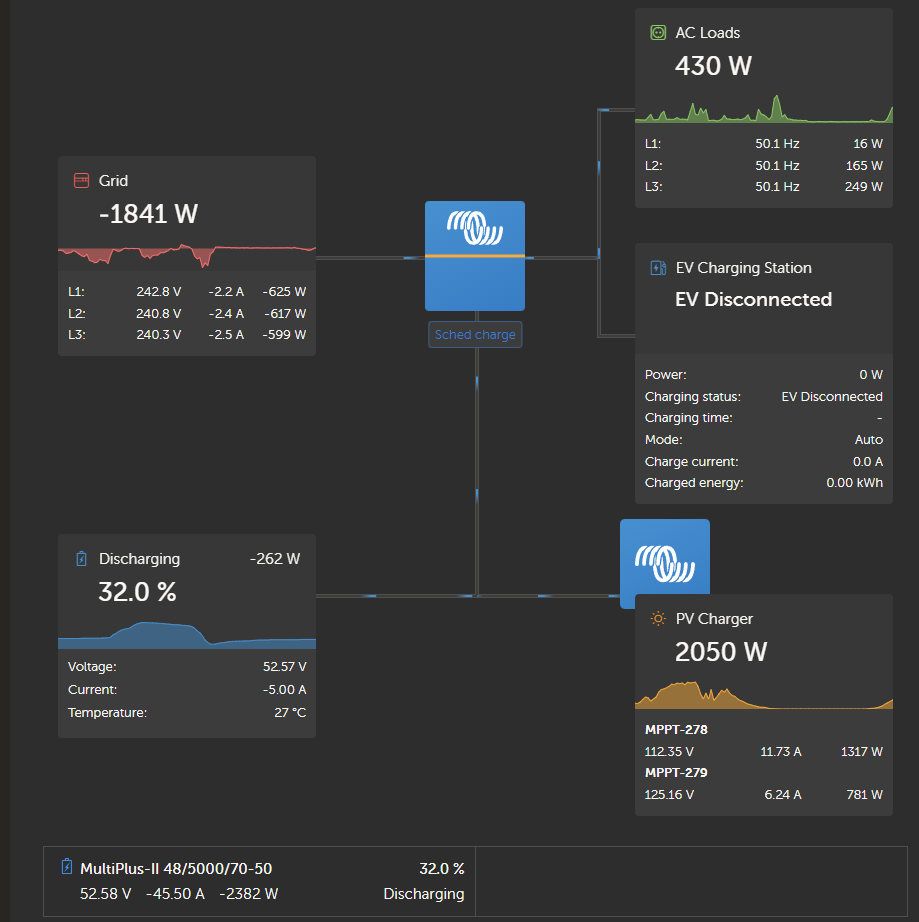Open the Sched charge control
The height and width of the screenshot is (922, 919).
(x=474, y=334)
